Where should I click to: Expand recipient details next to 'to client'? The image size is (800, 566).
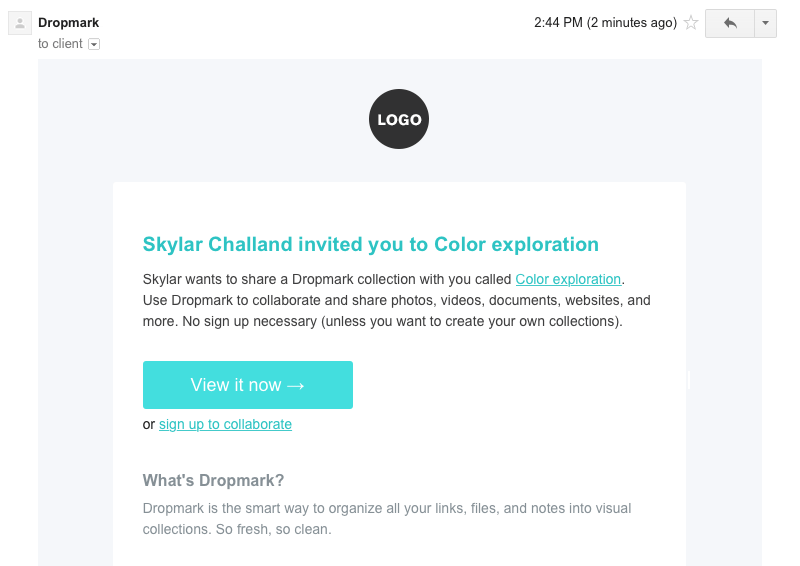(94, 44)
